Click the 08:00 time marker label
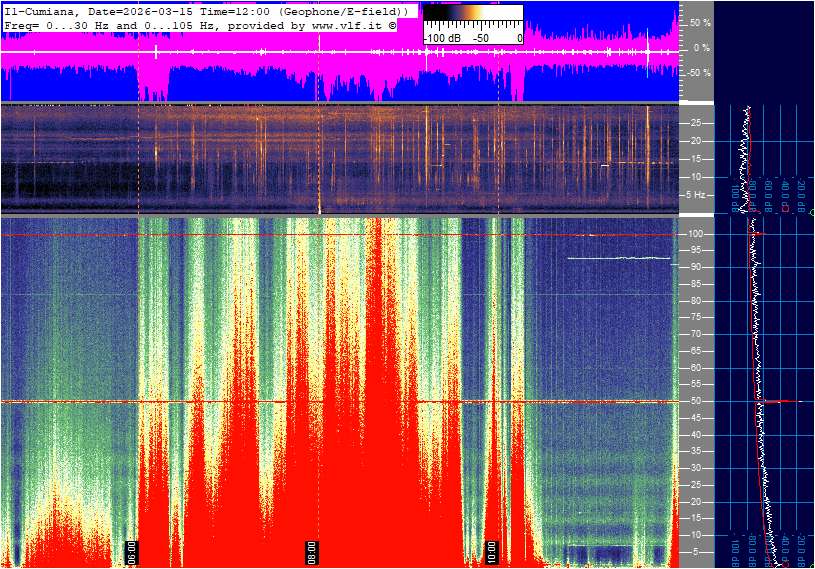Screen dimensions: 815x569 click(312, 552)
